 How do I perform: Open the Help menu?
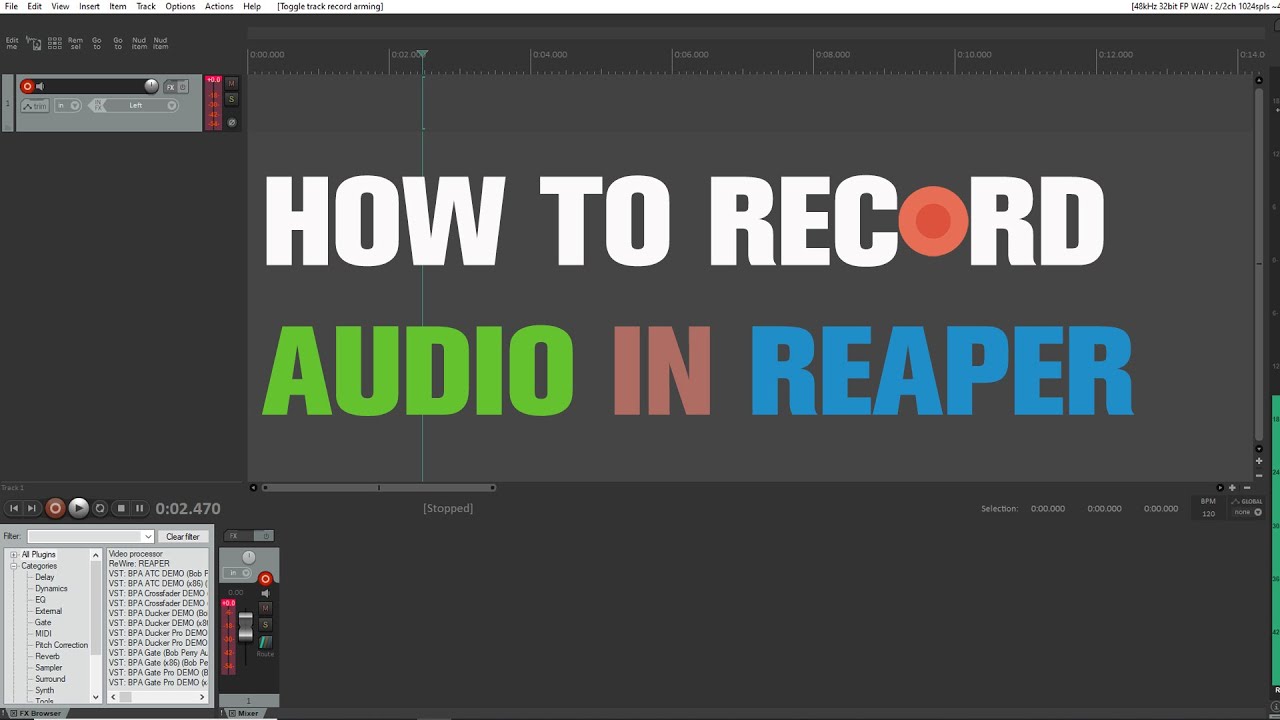click(252, 6)
